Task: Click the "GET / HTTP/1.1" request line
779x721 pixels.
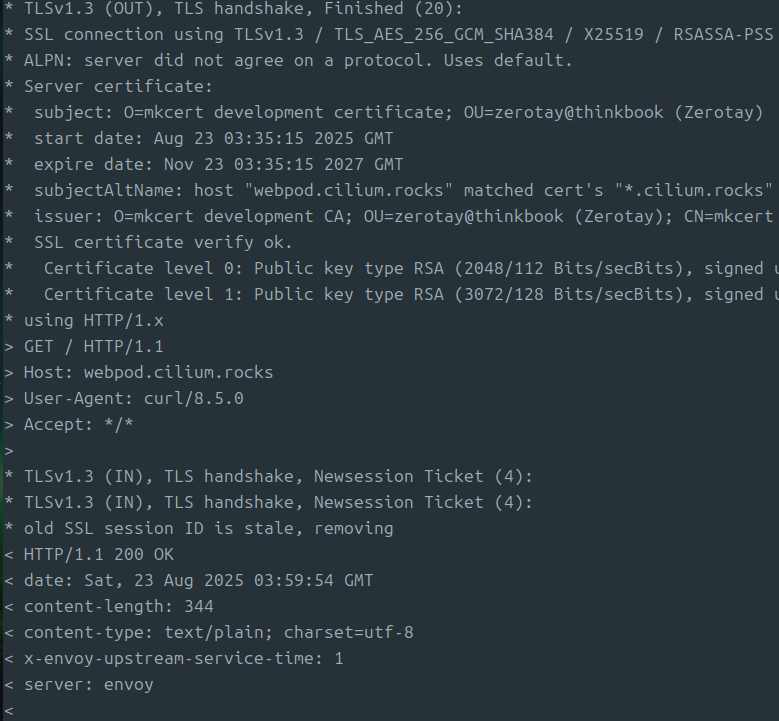Action: 93,346
